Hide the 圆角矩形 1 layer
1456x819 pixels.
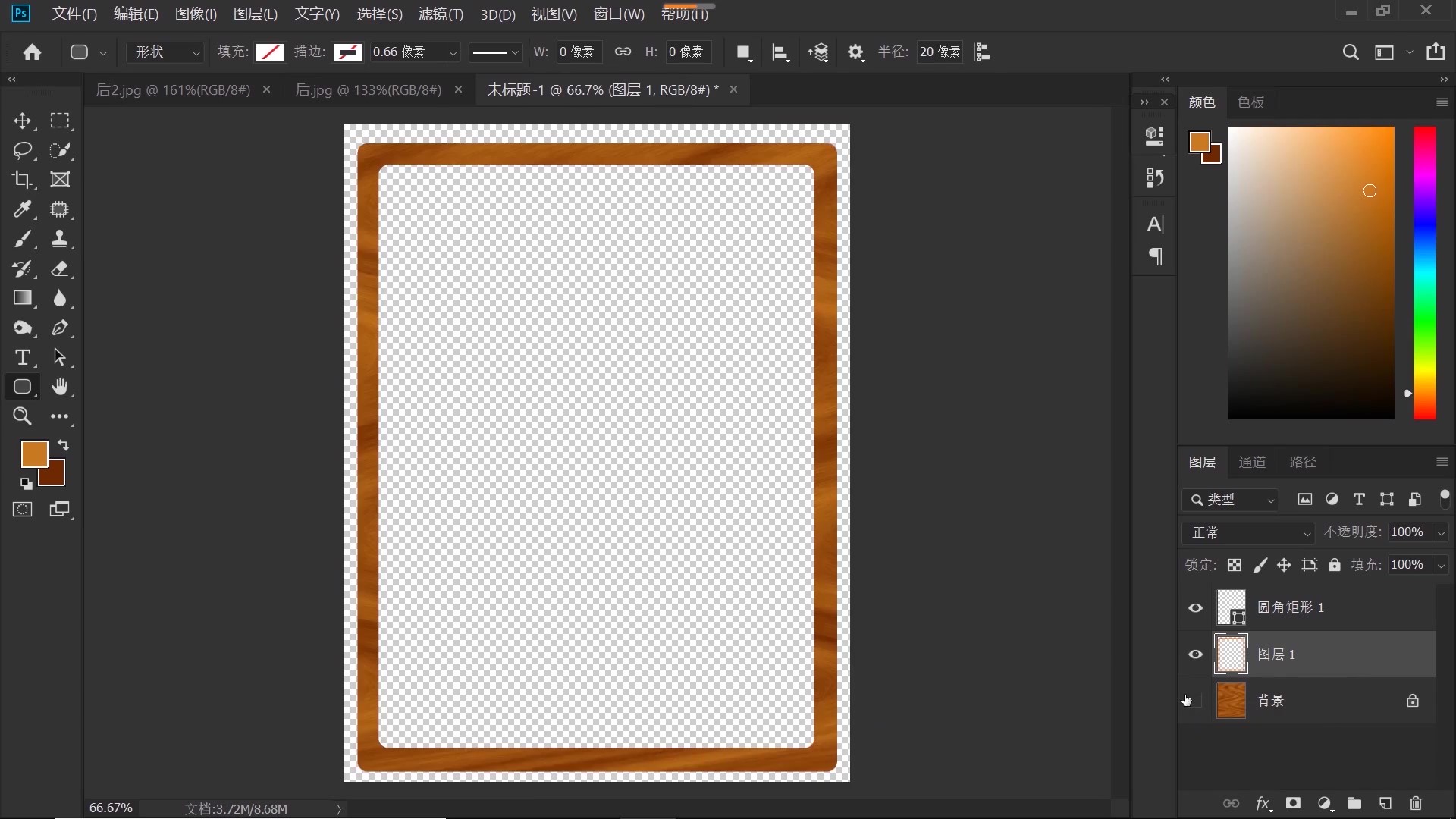1196,608
